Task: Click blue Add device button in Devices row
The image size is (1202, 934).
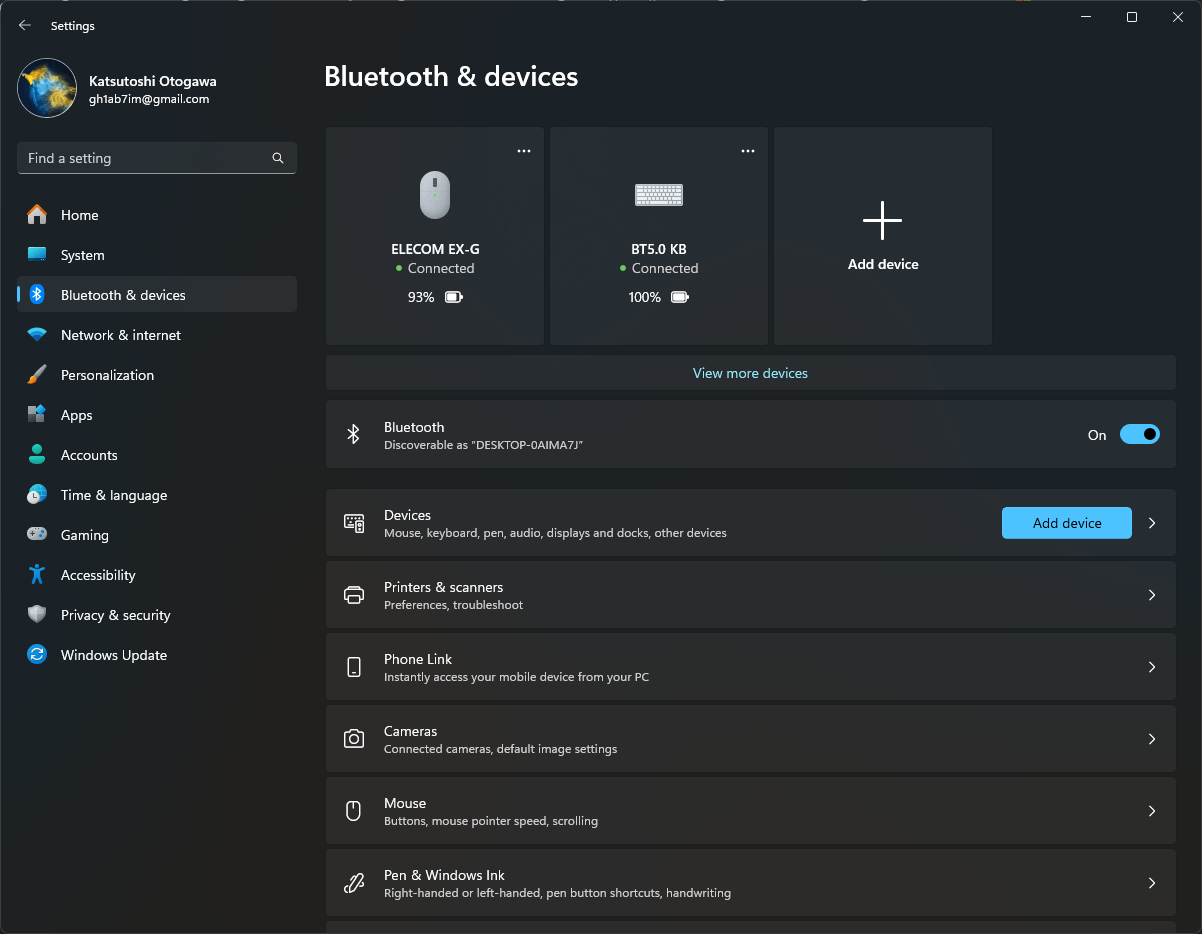Action: [1067, 523]
